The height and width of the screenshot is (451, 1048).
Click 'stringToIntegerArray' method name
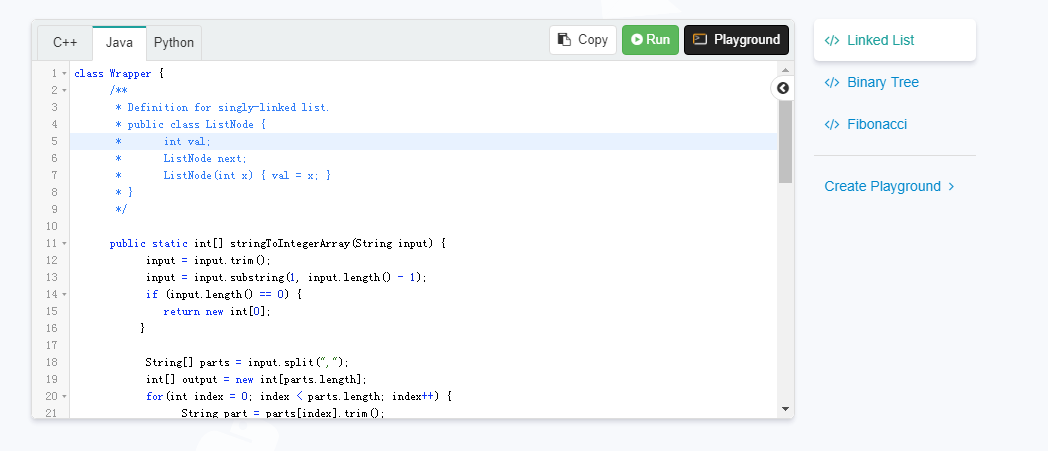[290, 244]
